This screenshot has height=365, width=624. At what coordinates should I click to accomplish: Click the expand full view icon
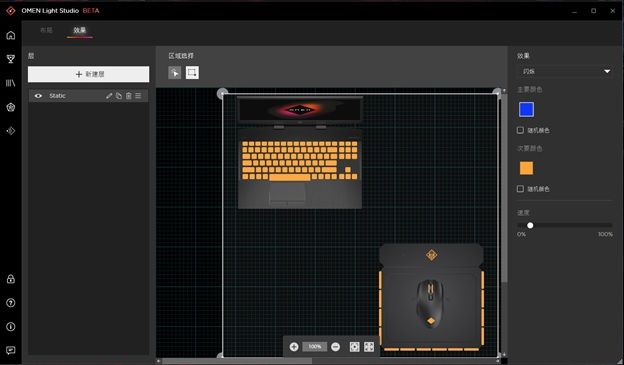(x=369, y=347)
